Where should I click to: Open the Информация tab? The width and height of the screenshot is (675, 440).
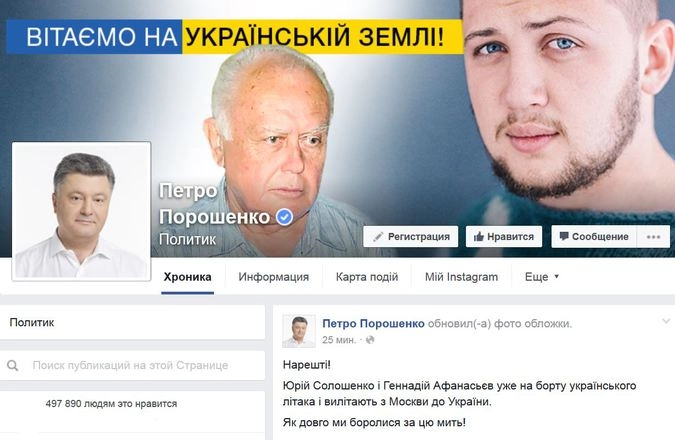(x=274, y=277)
